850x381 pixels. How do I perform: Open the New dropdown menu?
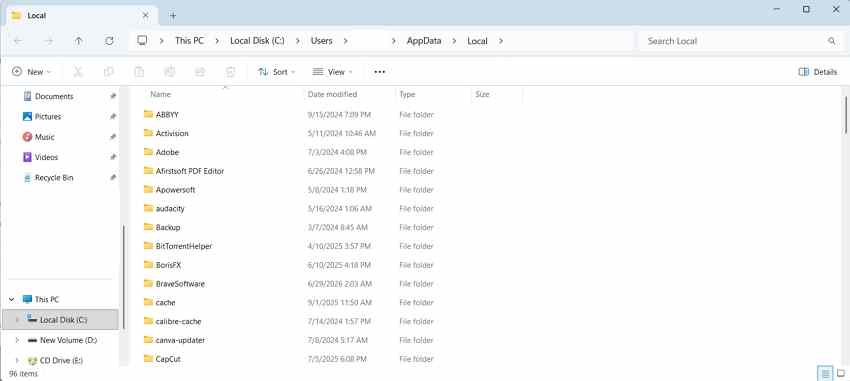coord(31,72)
